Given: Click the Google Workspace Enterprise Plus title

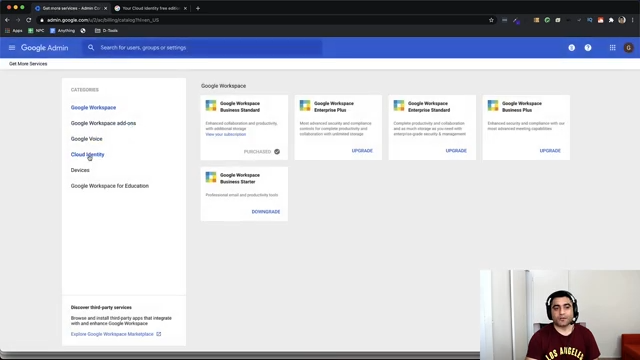Looking at the screenshot, I should 334,107.
